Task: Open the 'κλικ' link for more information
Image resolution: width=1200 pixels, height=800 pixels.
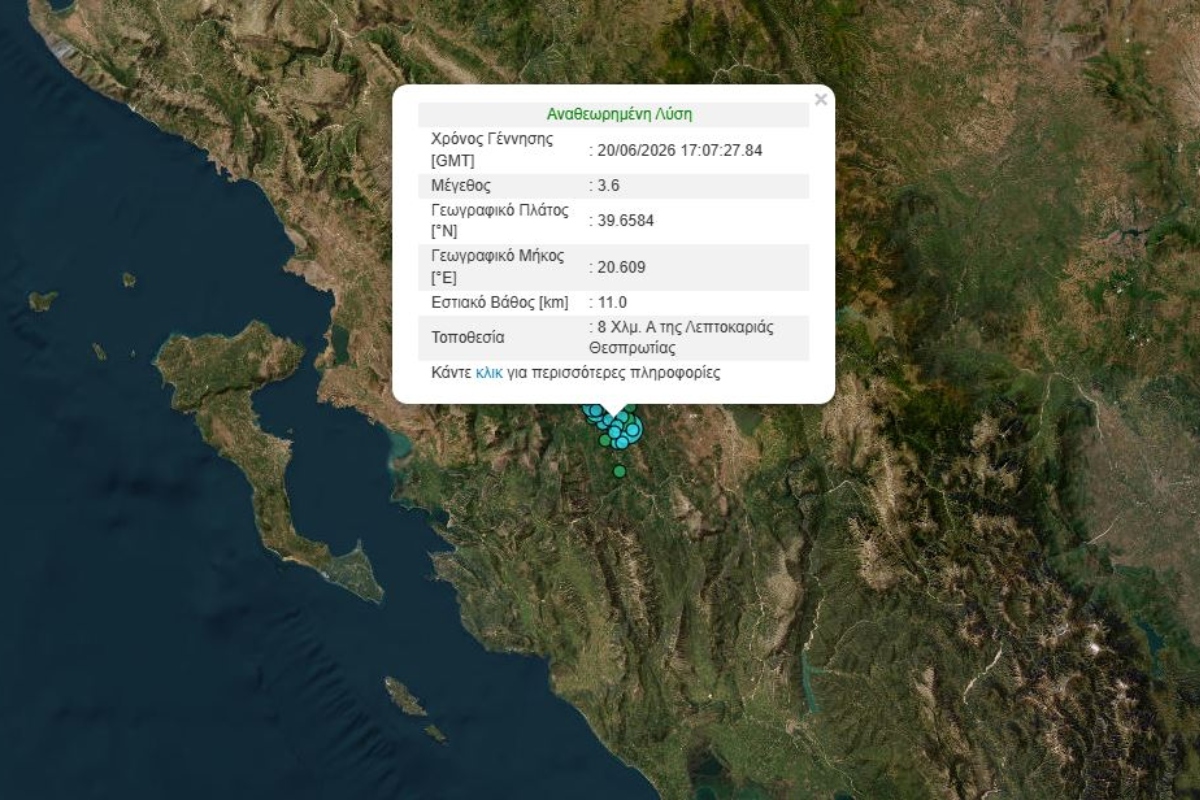Action: (489, 373)
